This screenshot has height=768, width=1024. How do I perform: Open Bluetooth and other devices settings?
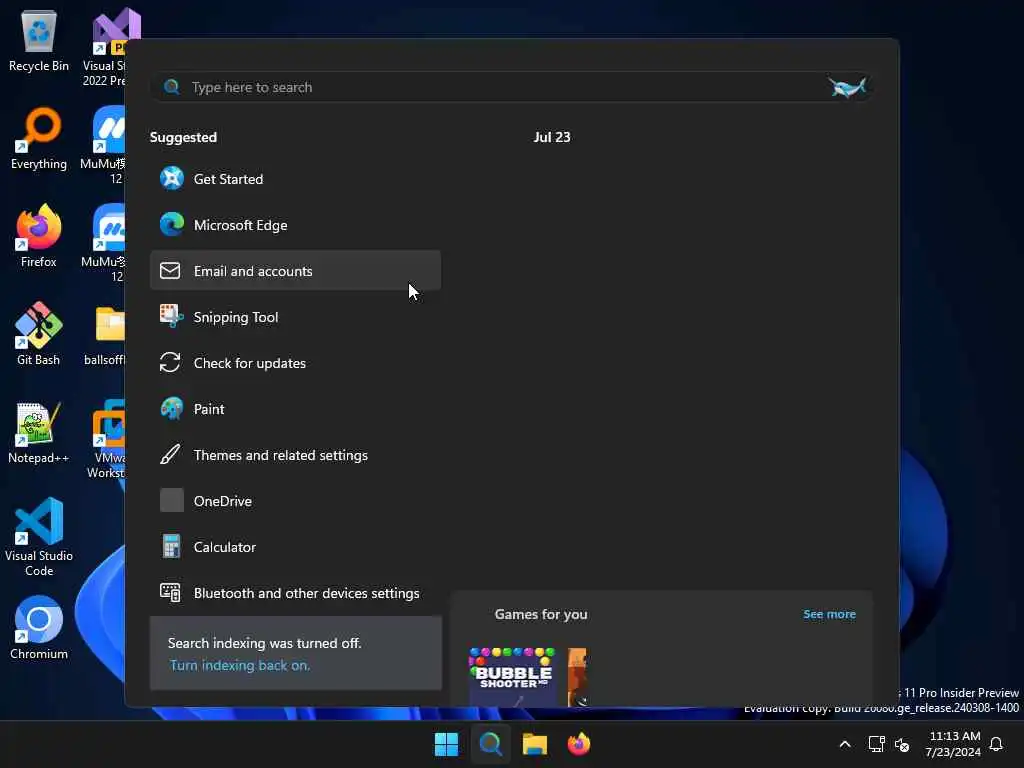(295, 593)
